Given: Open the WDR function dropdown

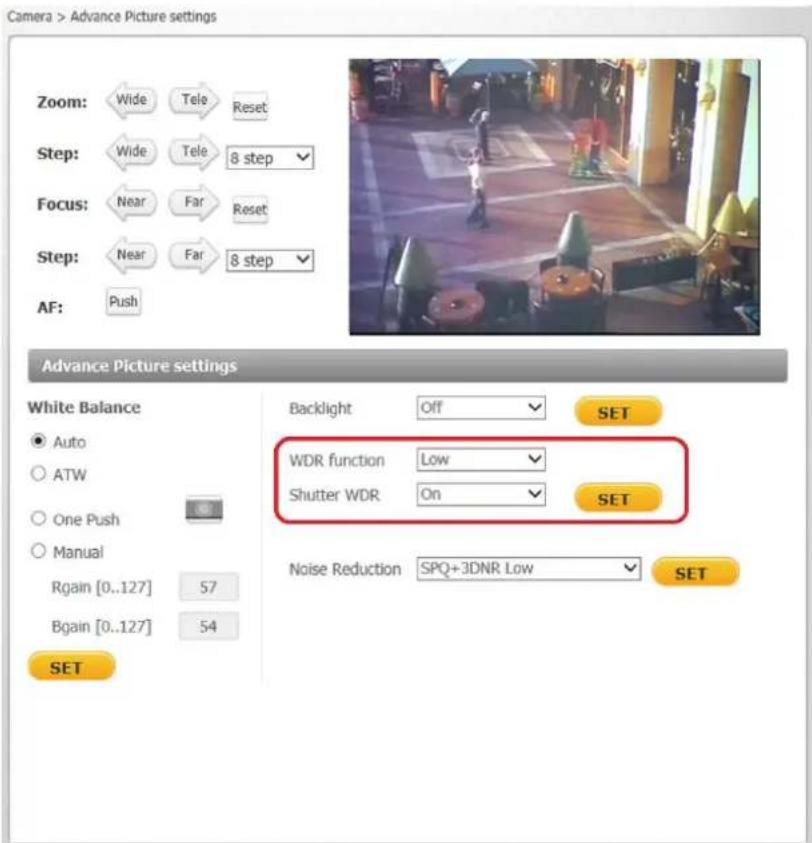Looking at the screenshot, I should 481,460.
